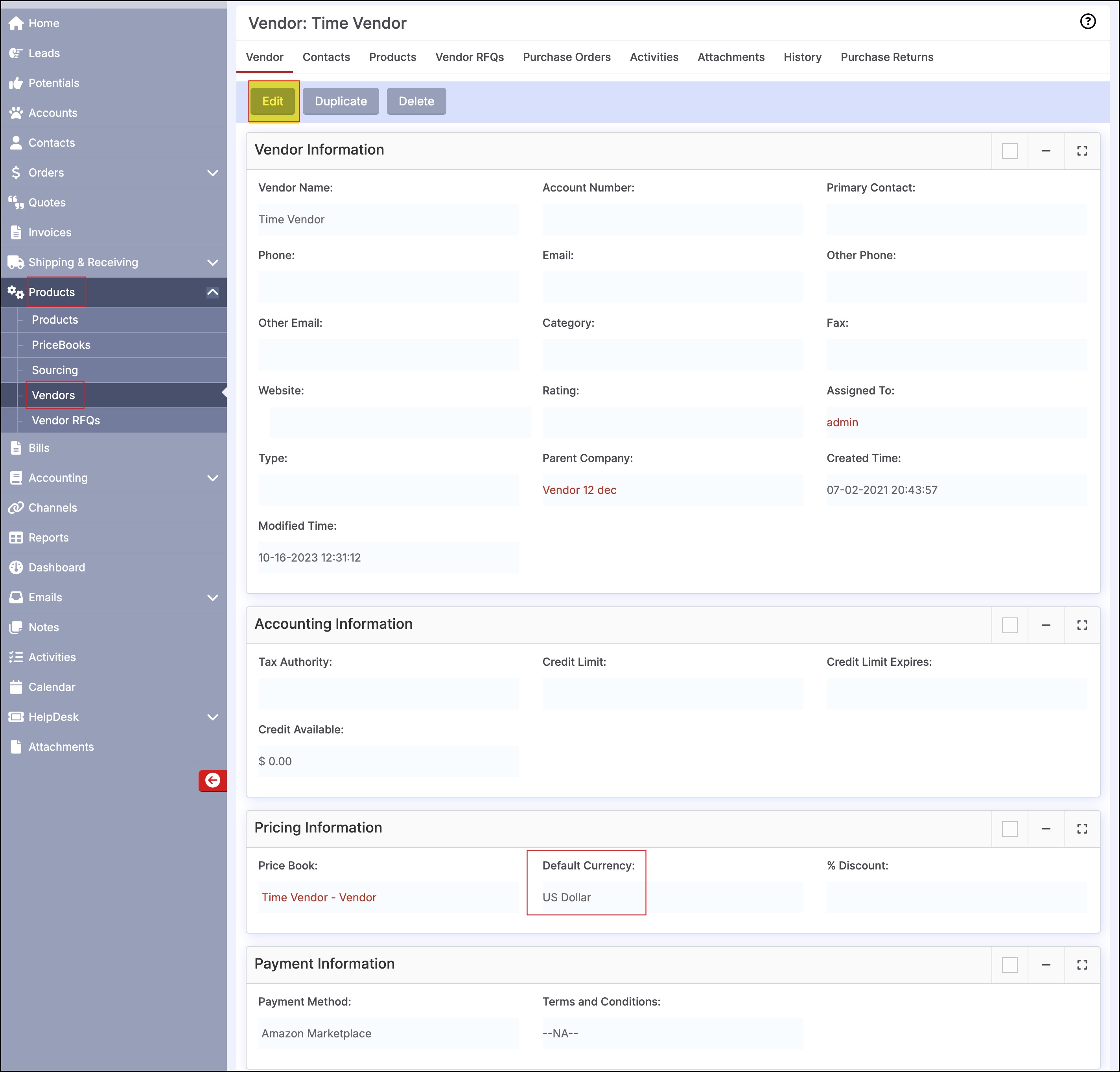
Task: Expand the Orders submenu chevron
Action: pos(213,173)
